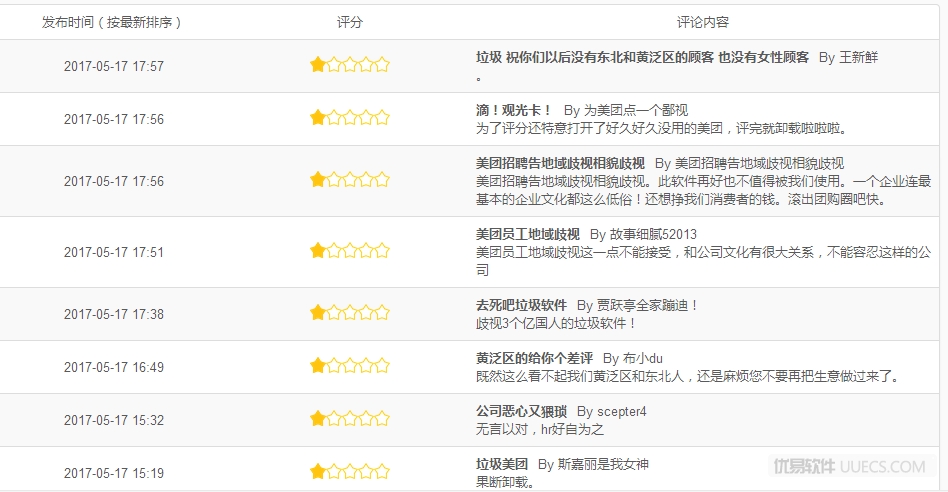Click author name By 王新鲜
Screen dimensions: 948x492
[848, 57]
